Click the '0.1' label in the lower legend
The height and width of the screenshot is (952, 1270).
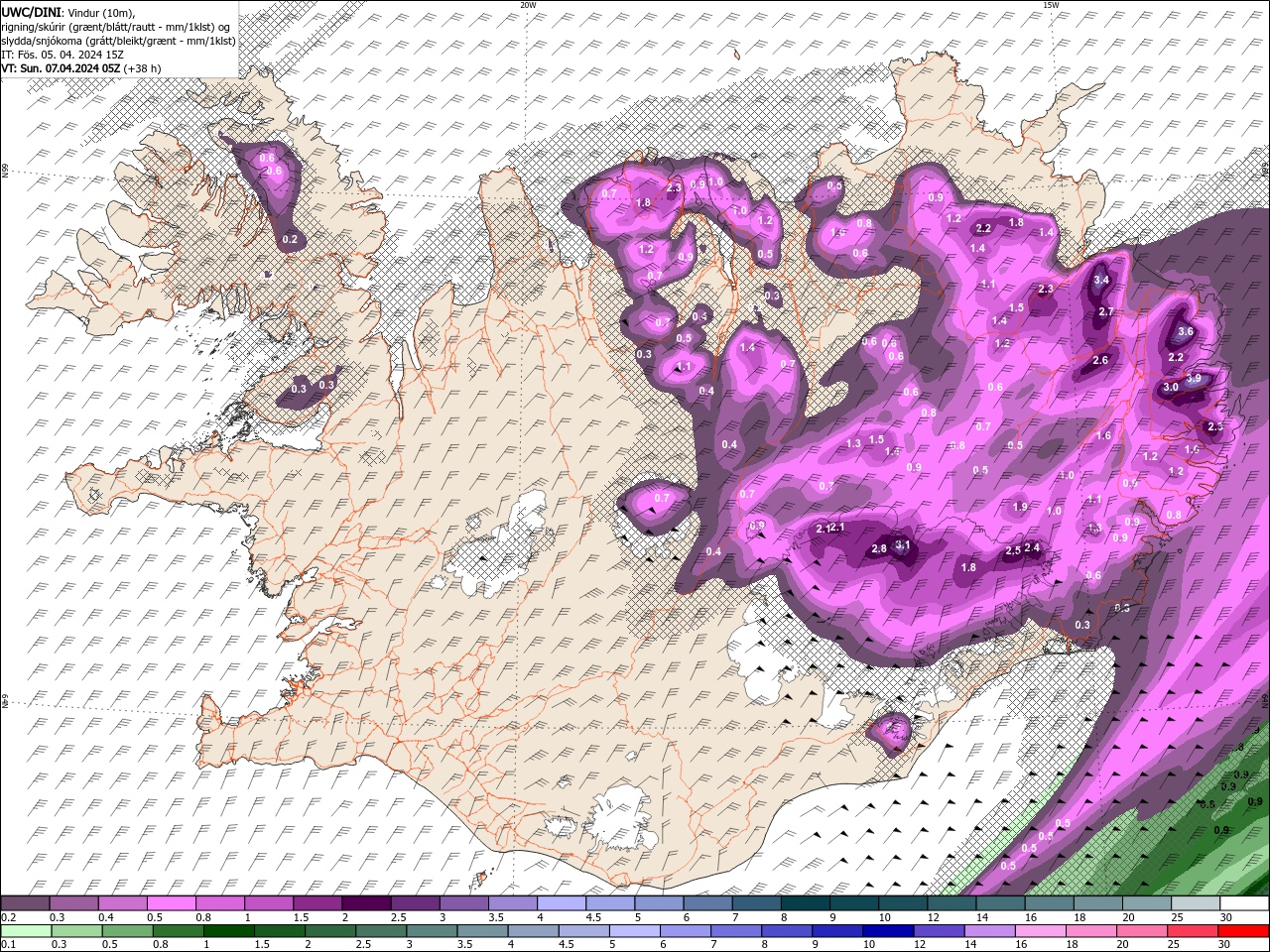[8, 945]
